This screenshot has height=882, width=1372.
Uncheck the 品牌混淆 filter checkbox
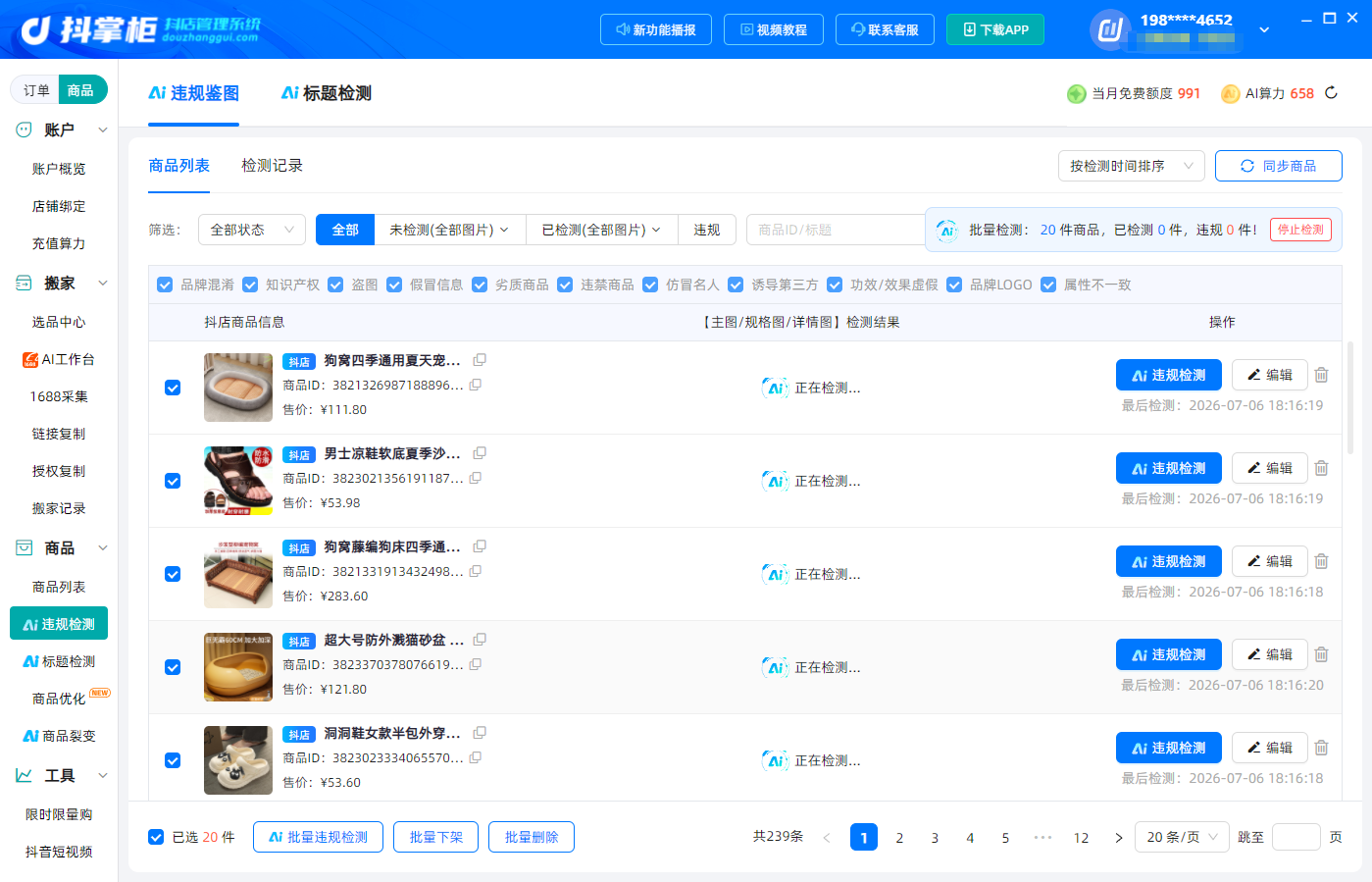pyautogui.click(x=165, y=285)
